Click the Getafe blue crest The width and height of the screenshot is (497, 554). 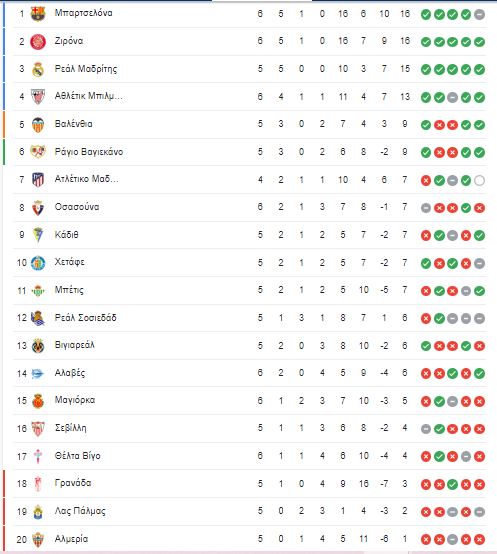pyautogui.click(x=38, y=263)
